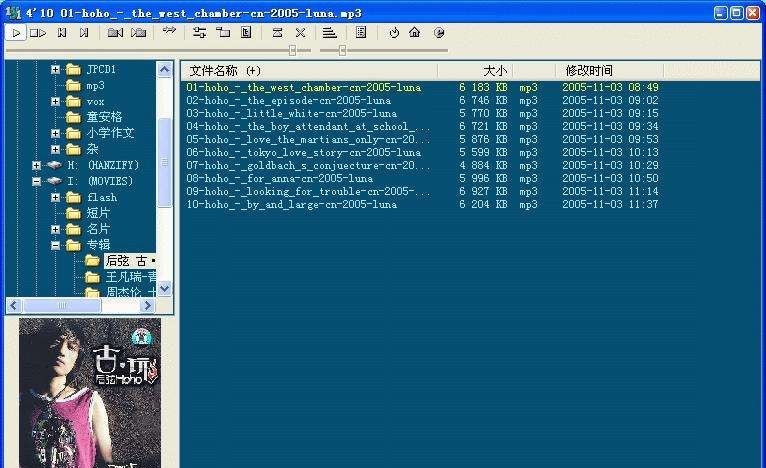766x468 pixels.
Task: Click the Play button in the toolbar
Action: tap(16, 33)
